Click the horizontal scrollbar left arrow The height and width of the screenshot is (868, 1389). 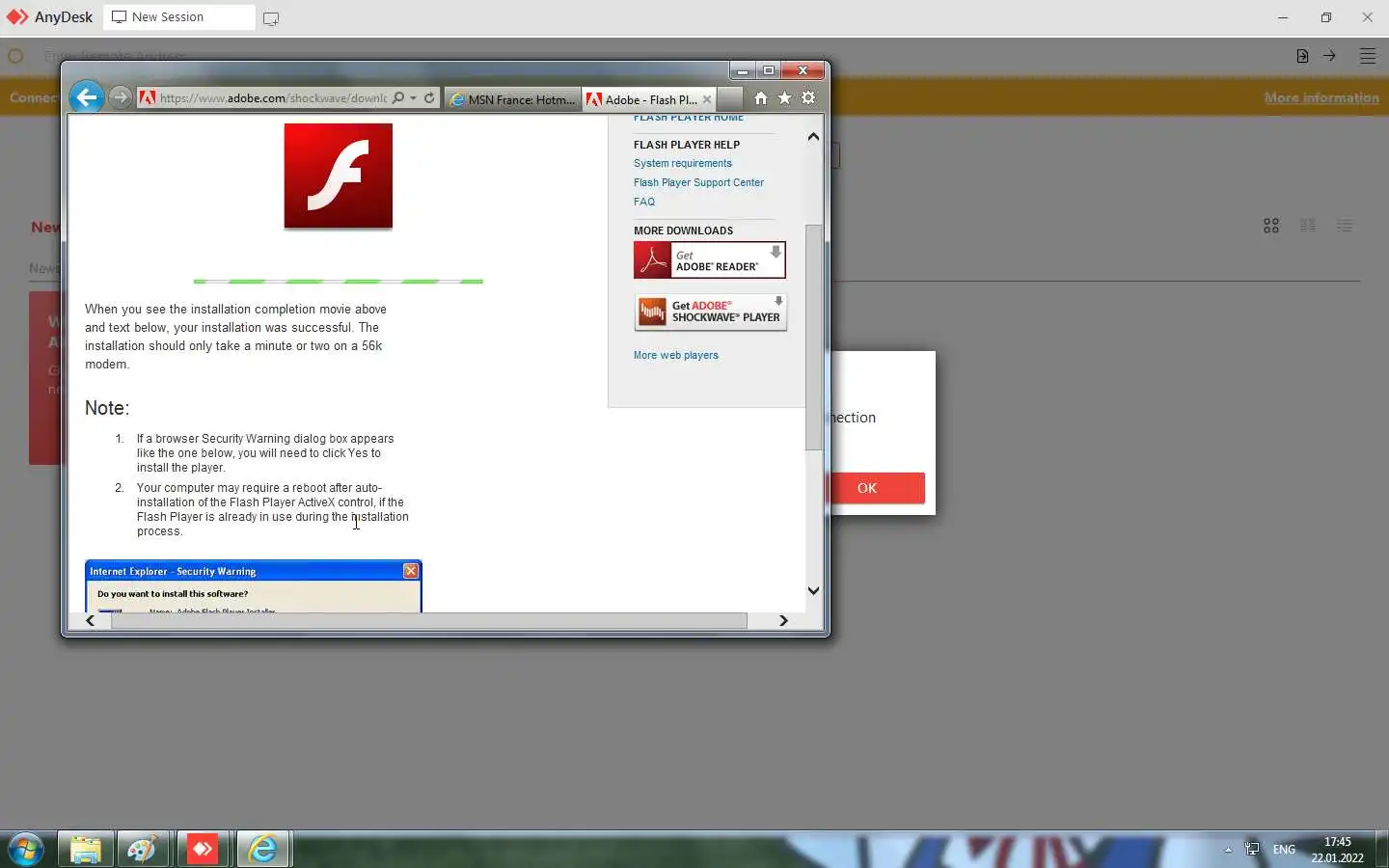[x=91, y=621]
